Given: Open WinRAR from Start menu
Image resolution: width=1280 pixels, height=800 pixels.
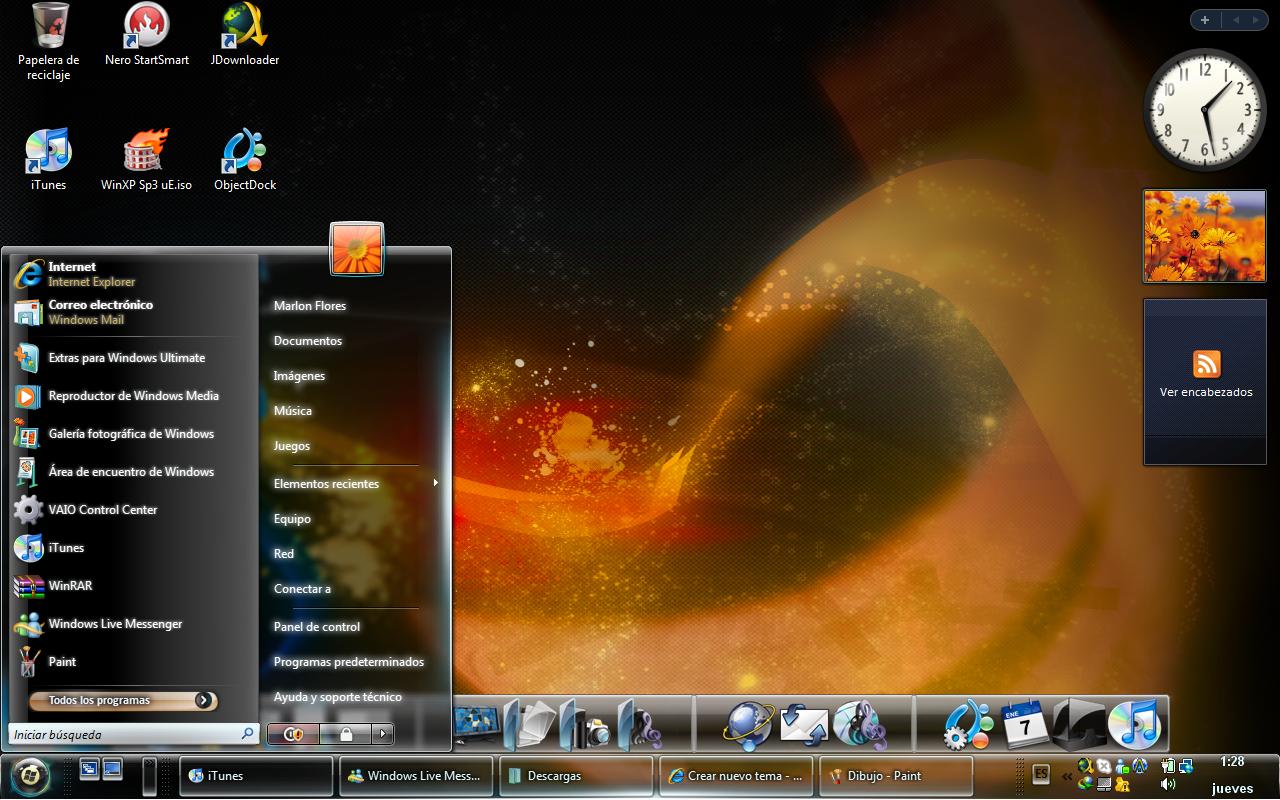Looking at the screenshot, I should [133, 586].
